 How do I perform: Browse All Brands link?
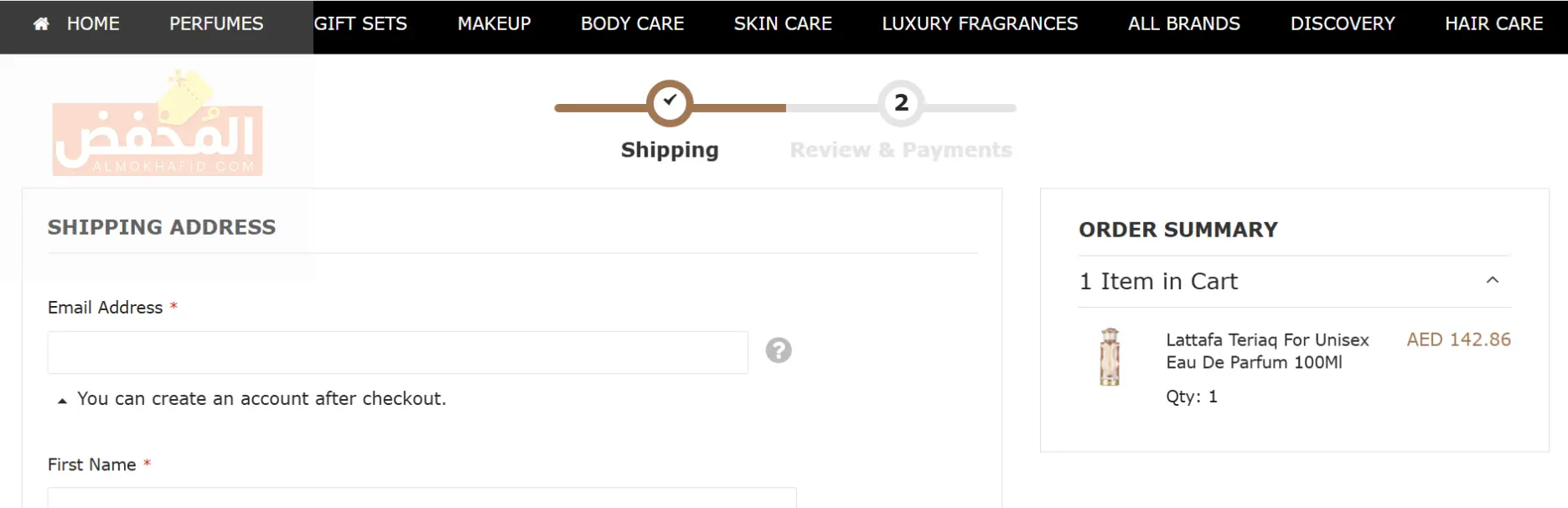(1184, 24)
